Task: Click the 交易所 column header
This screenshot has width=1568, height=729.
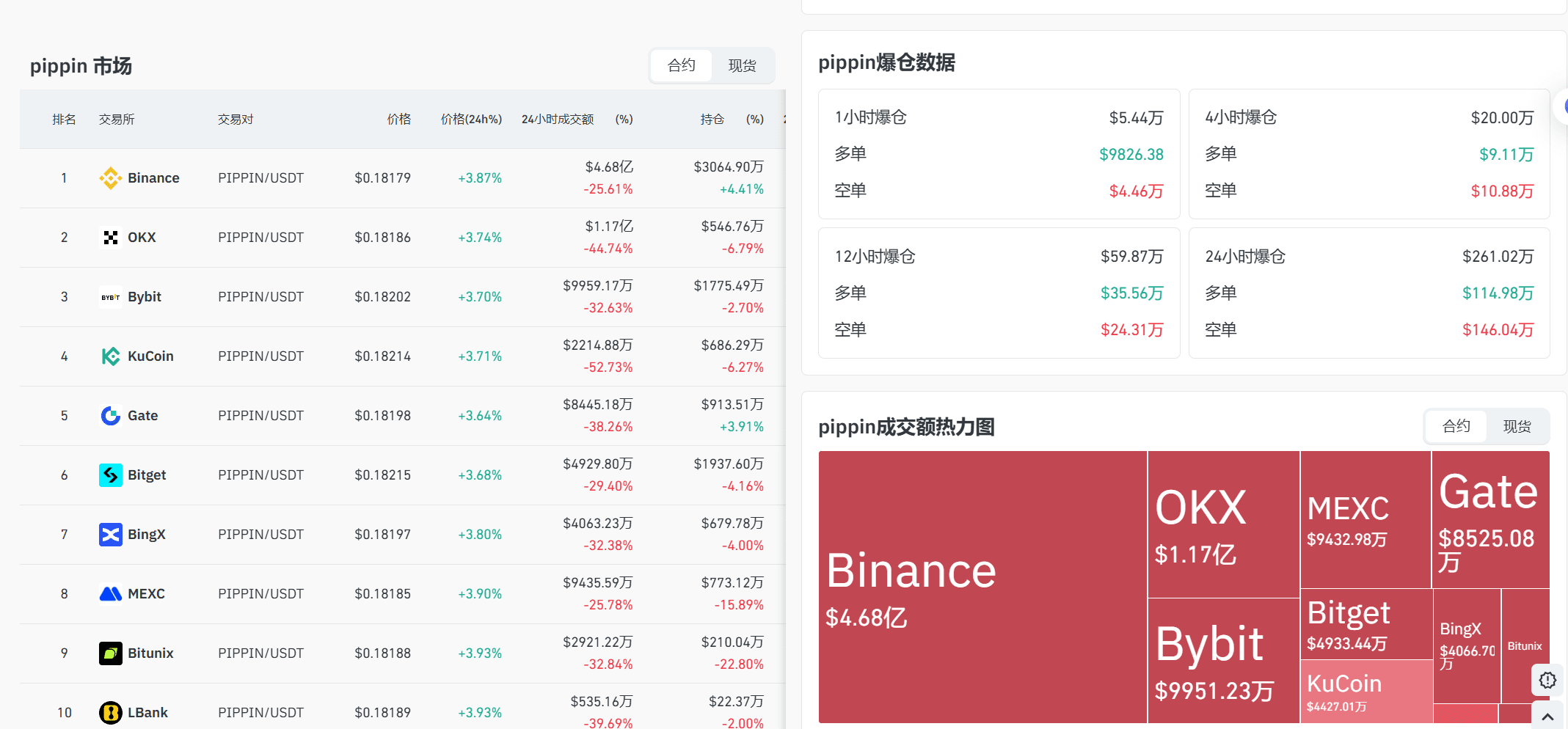Action: (117, 120)
